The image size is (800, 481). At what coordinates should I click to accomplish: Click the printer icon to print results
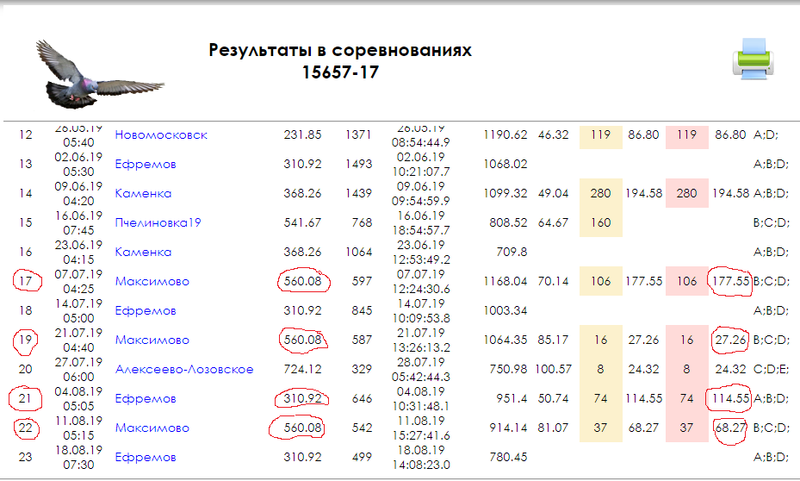(x=753, y=59)
